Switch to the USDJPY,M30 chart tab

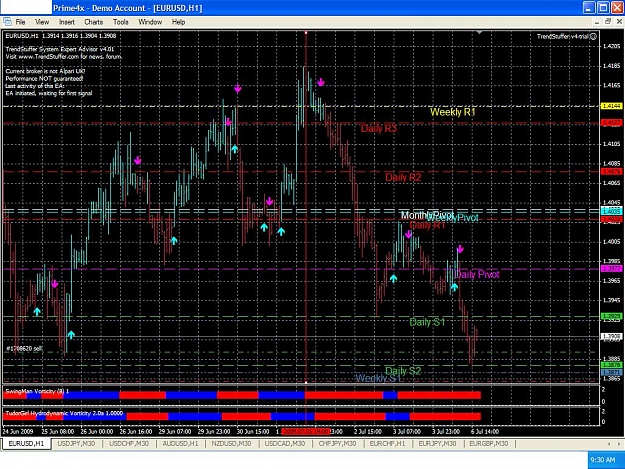(x=76, y=443)
